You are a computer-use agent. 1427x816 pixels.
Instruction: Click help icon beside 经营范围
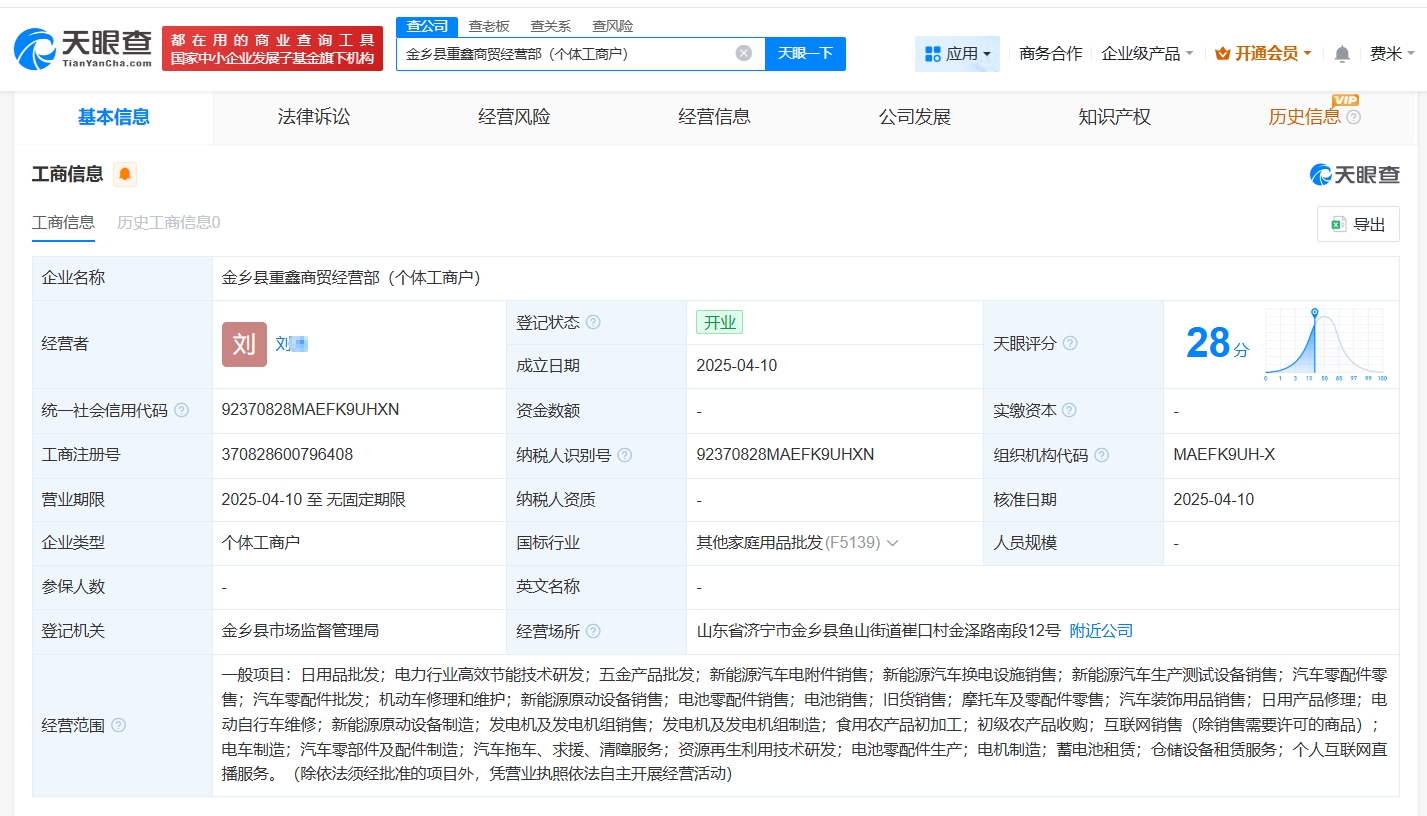pyautogui.click(x=119, y=726)
